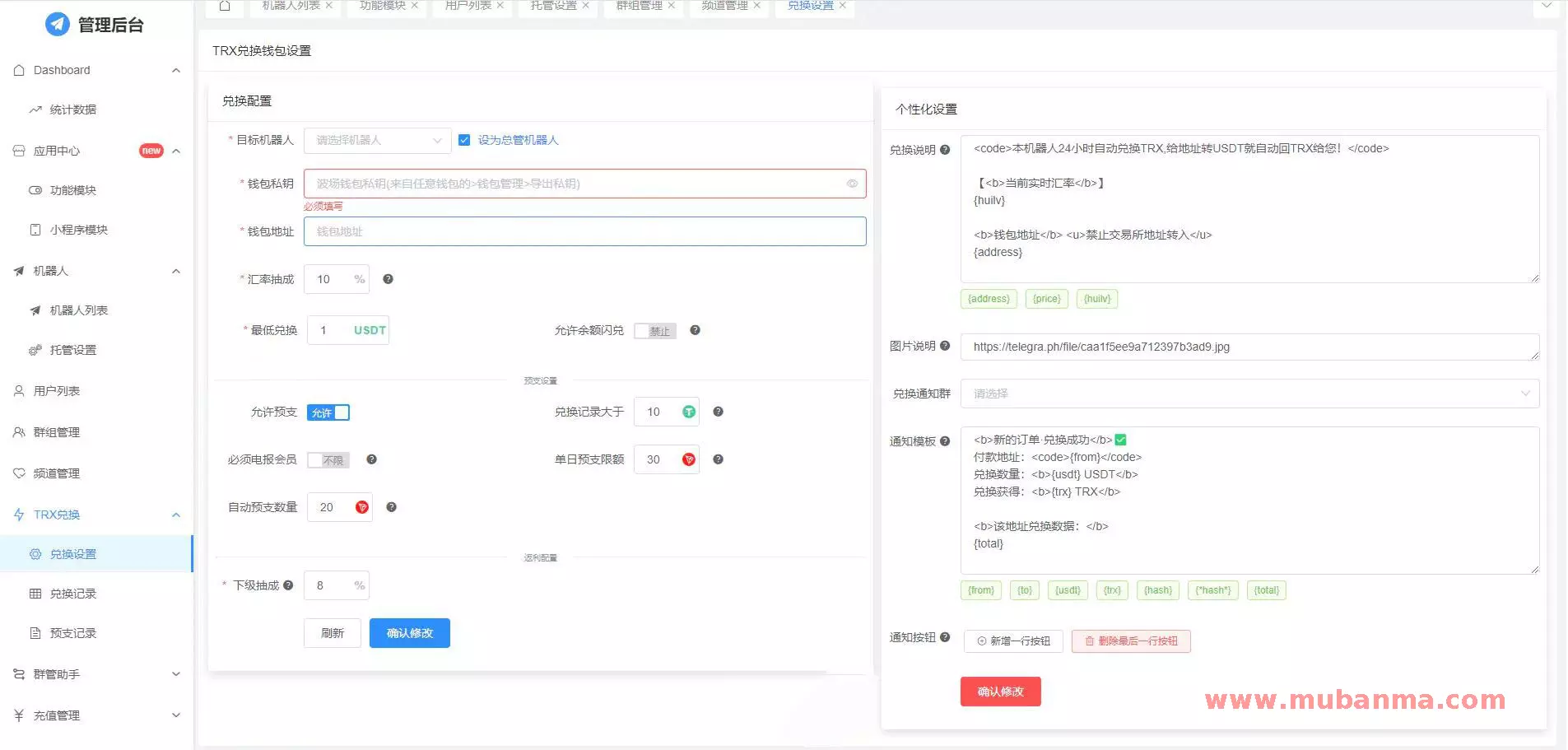Switch to the 用户列表 tab

(x=468, y=7)
